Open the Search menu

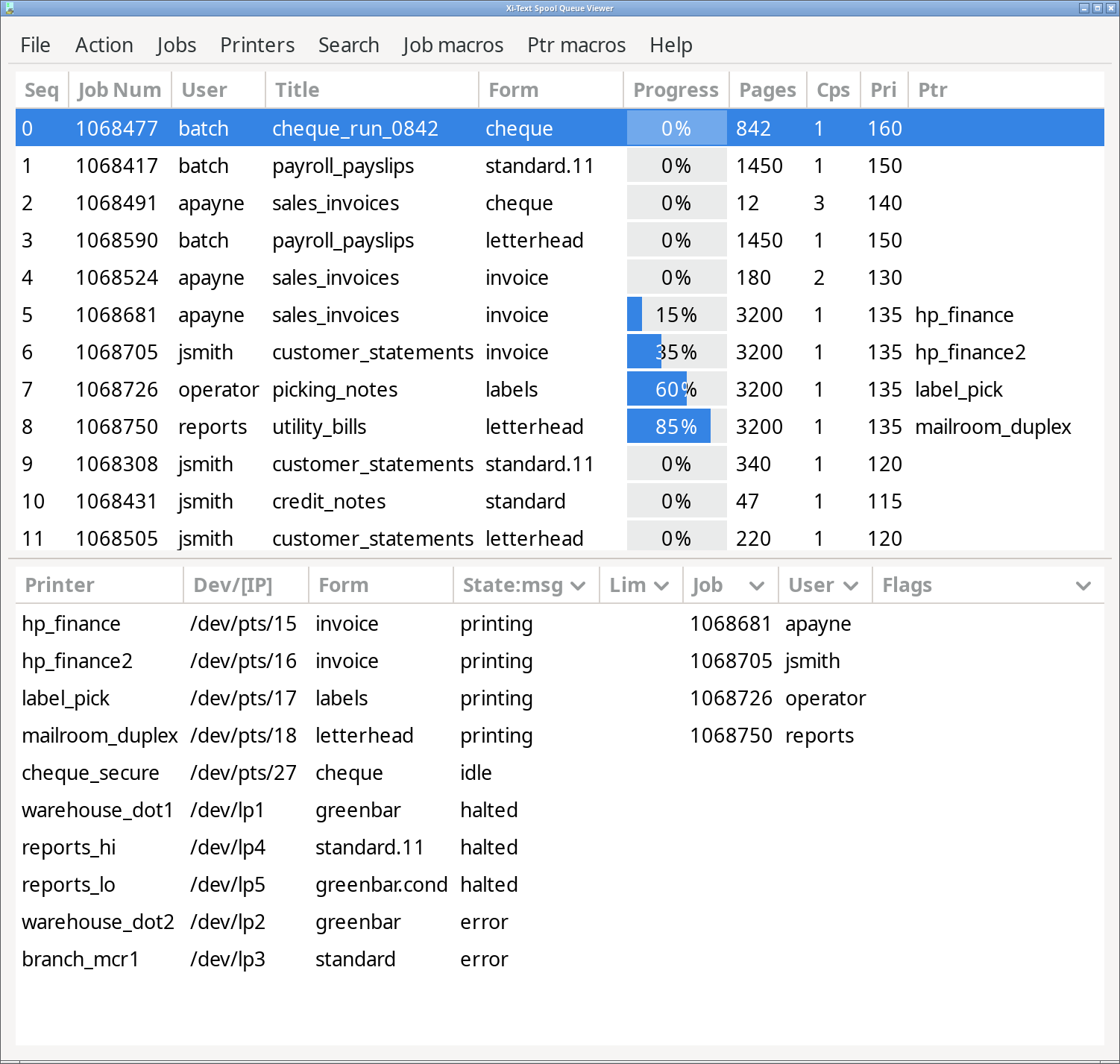348,45
